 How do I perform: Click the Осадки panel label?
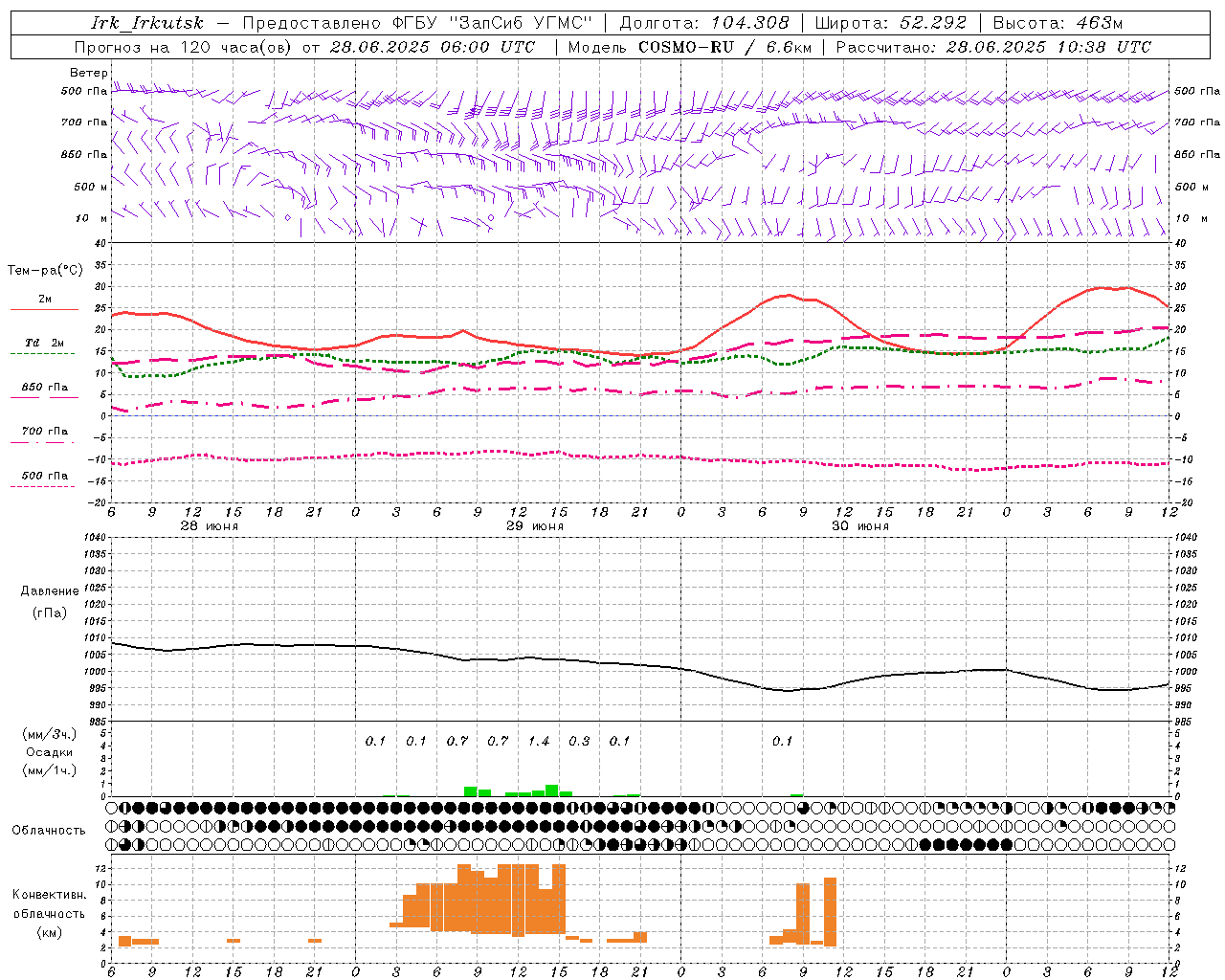[49, 752]
